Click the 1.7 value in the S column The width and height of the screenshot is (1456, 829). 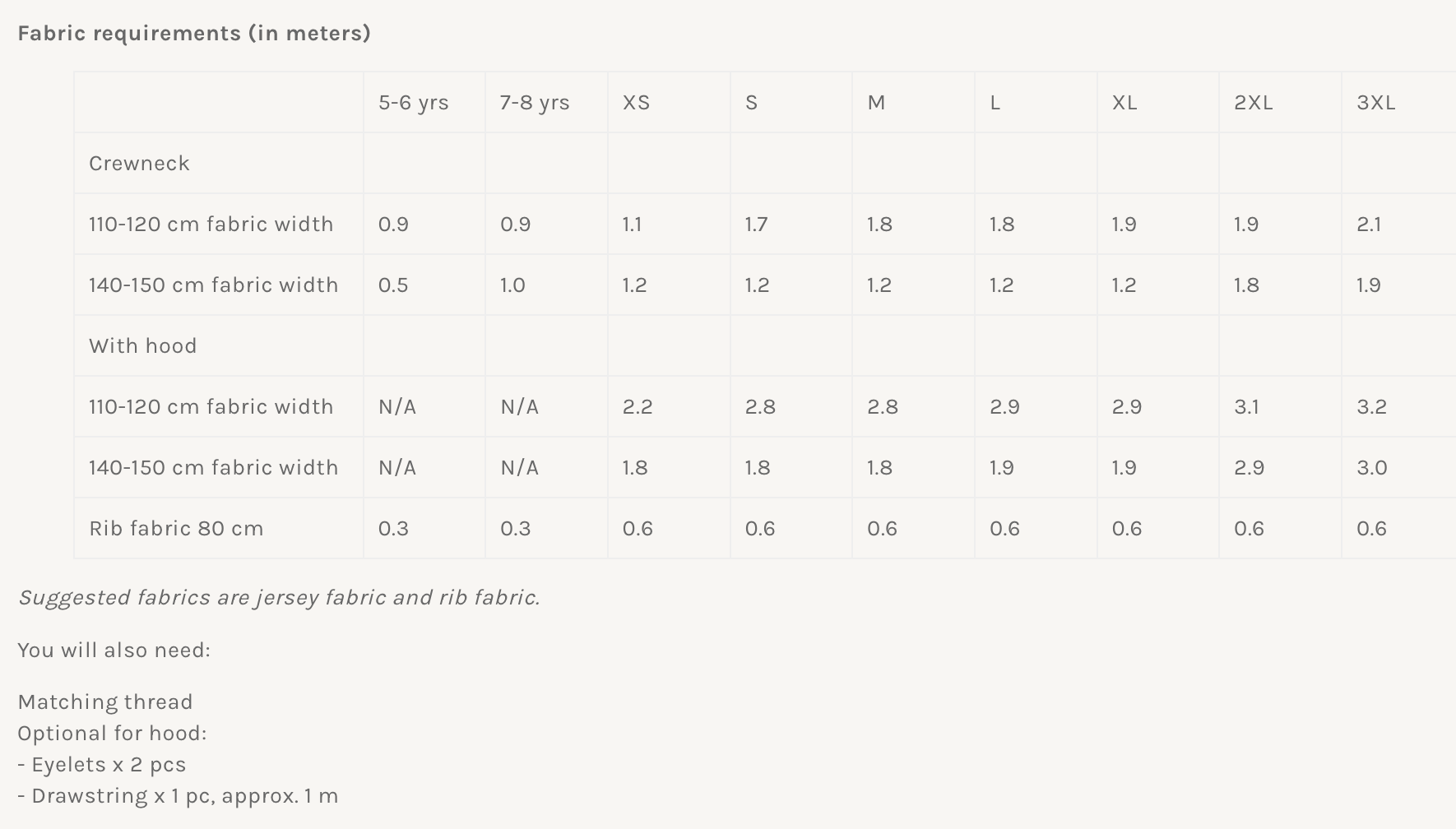coord(756,225)
